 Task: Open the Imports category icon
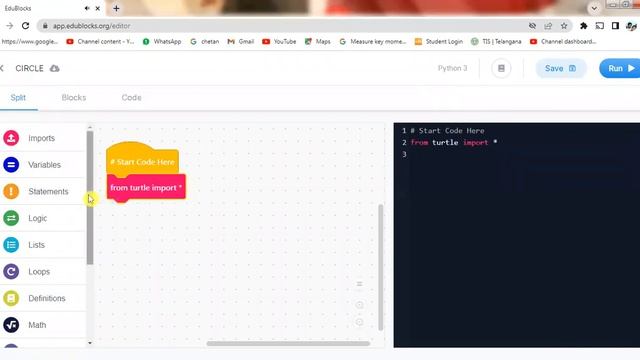pos(11,138)
